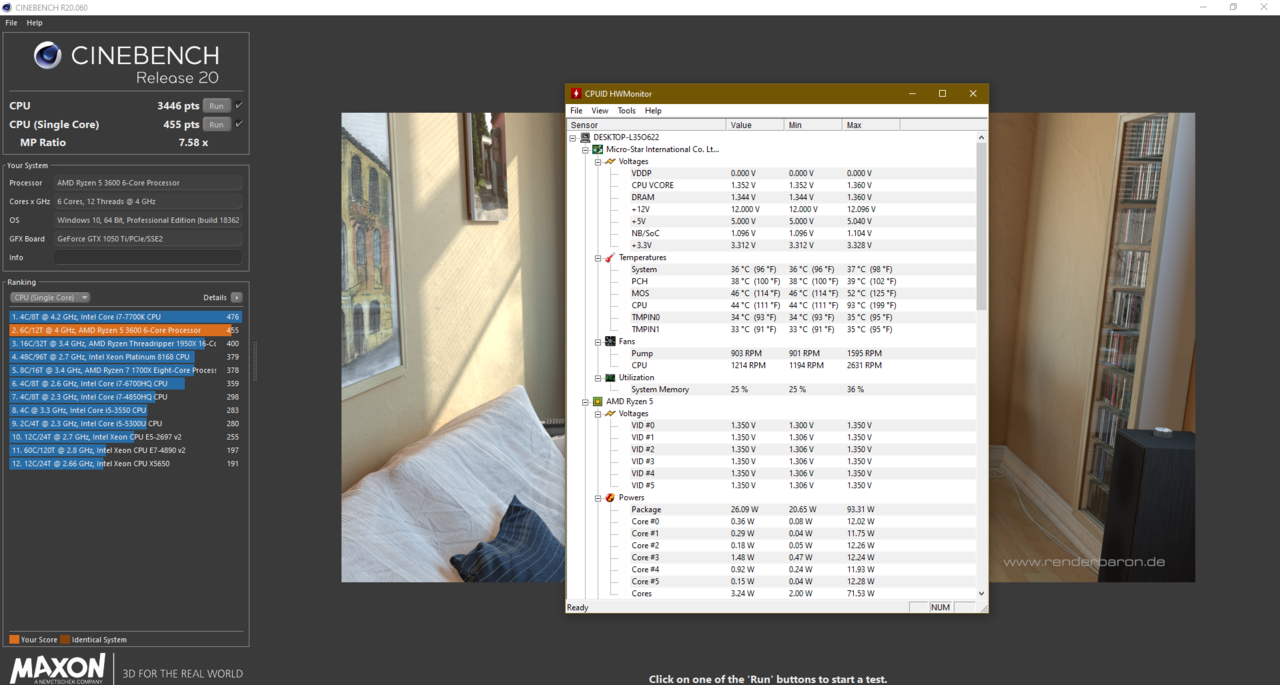Select the NB/SoC voltage row

(771, 233)
